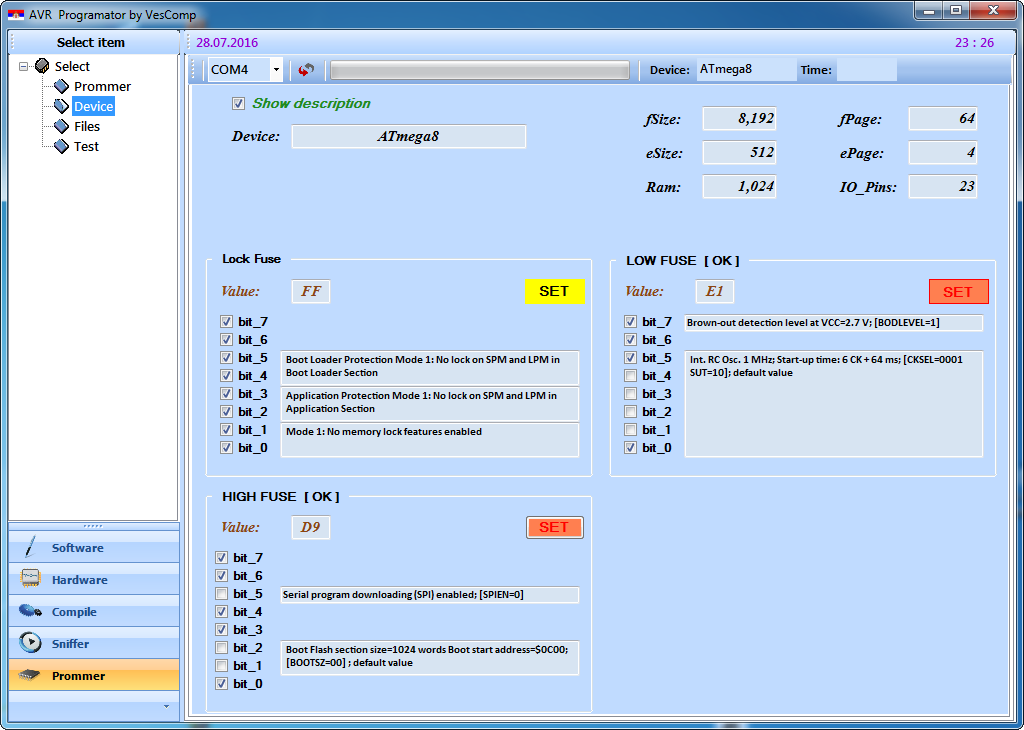Image resolution: width=1024 pixels, height=730 pixels.
Task: Open the Prommer navigation section
Action: pyautogui.click(x=94, y=675)
